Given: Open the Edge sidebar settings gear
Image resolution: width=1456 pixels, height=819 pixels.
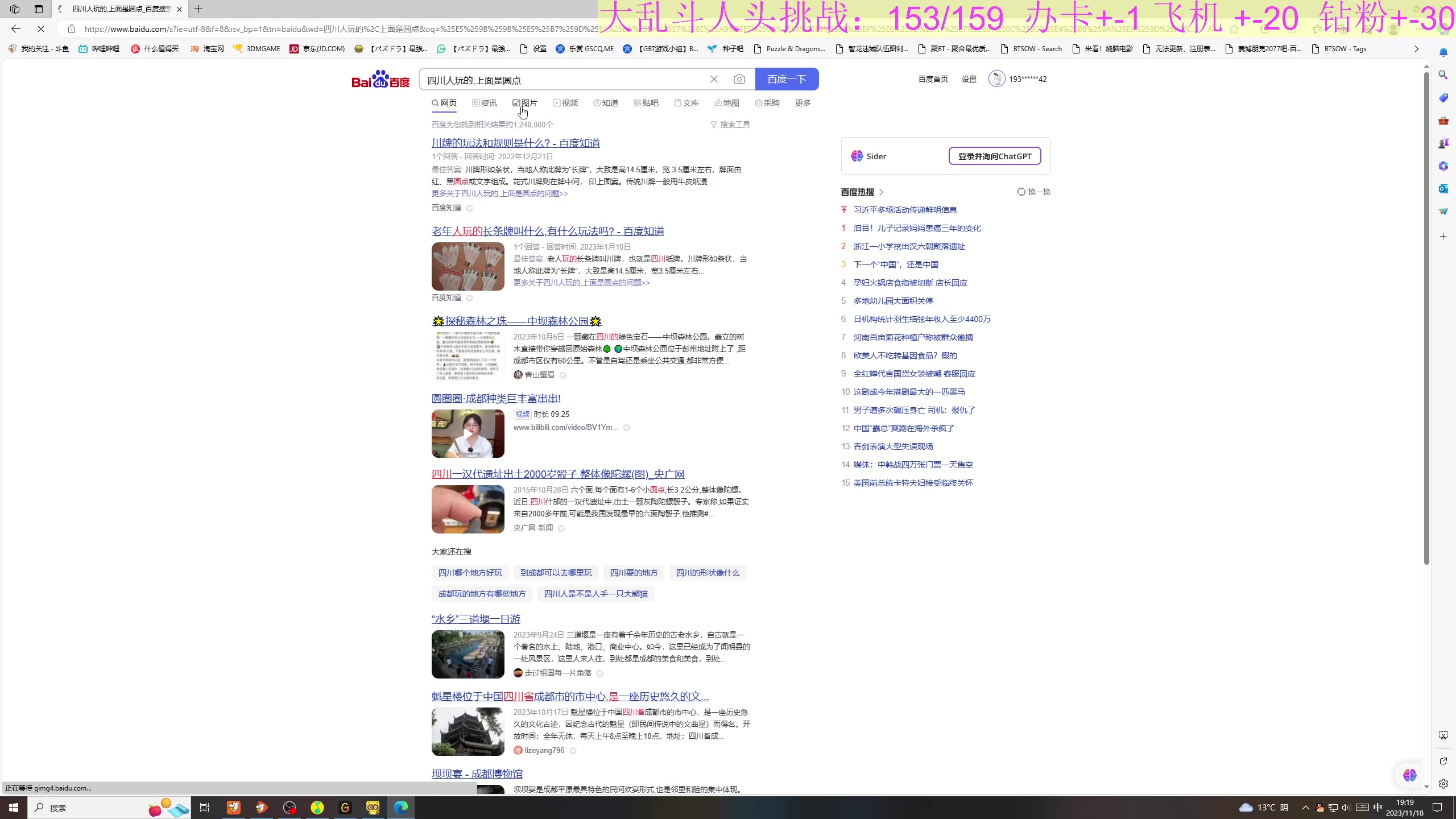Looking at the screenshot, I should pyautogui.click(x=1443, y=784).
